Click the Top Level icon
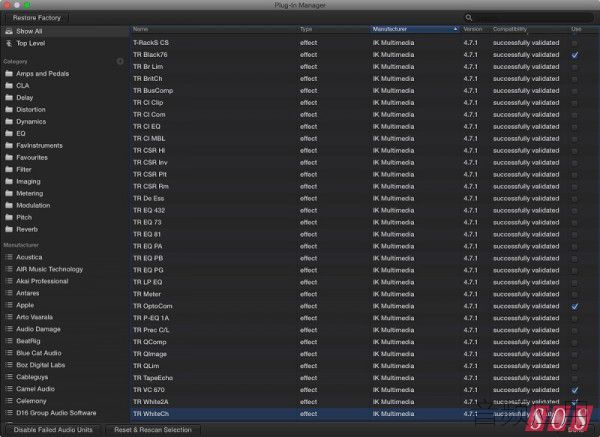 9,43
